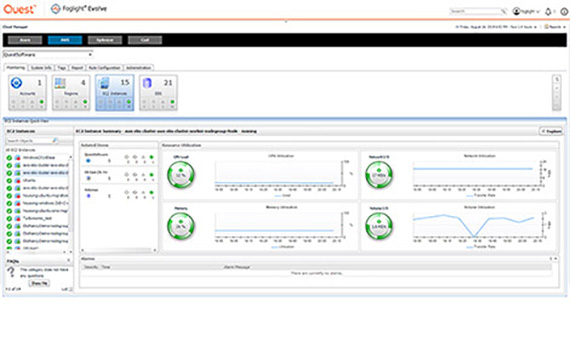
Task: Click the Search Objects input field
Action: tap(32, 140)
